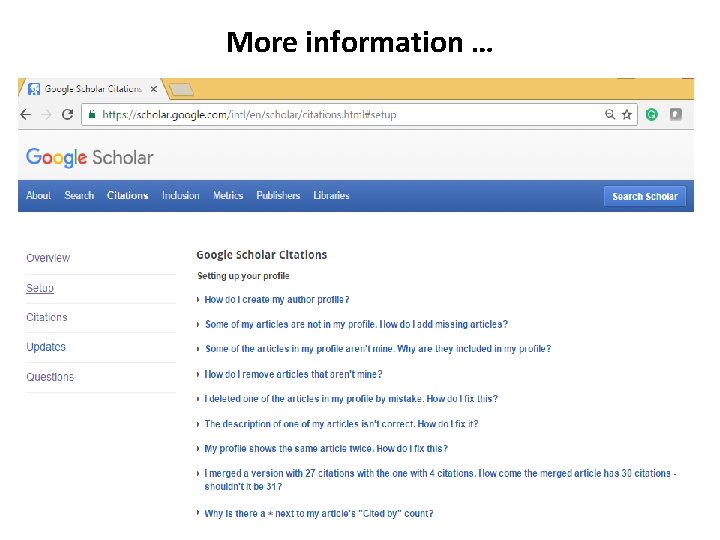Expand arrow beside 'I merged a version with 27 citations'

(x=198, y=473)
